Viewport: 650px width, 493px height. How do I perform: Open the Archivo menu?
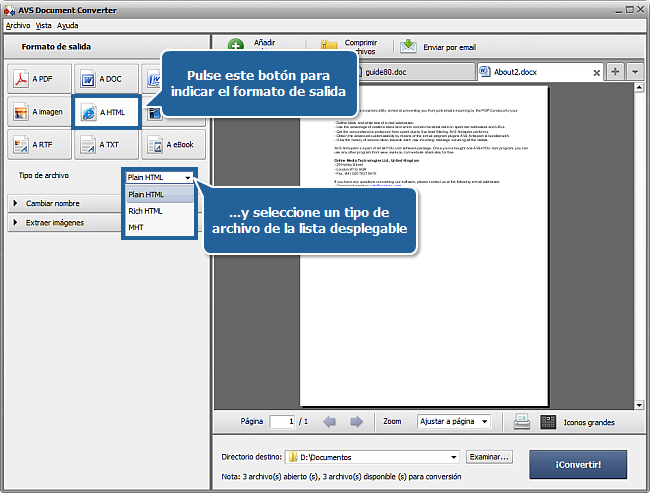coord(18,26)
